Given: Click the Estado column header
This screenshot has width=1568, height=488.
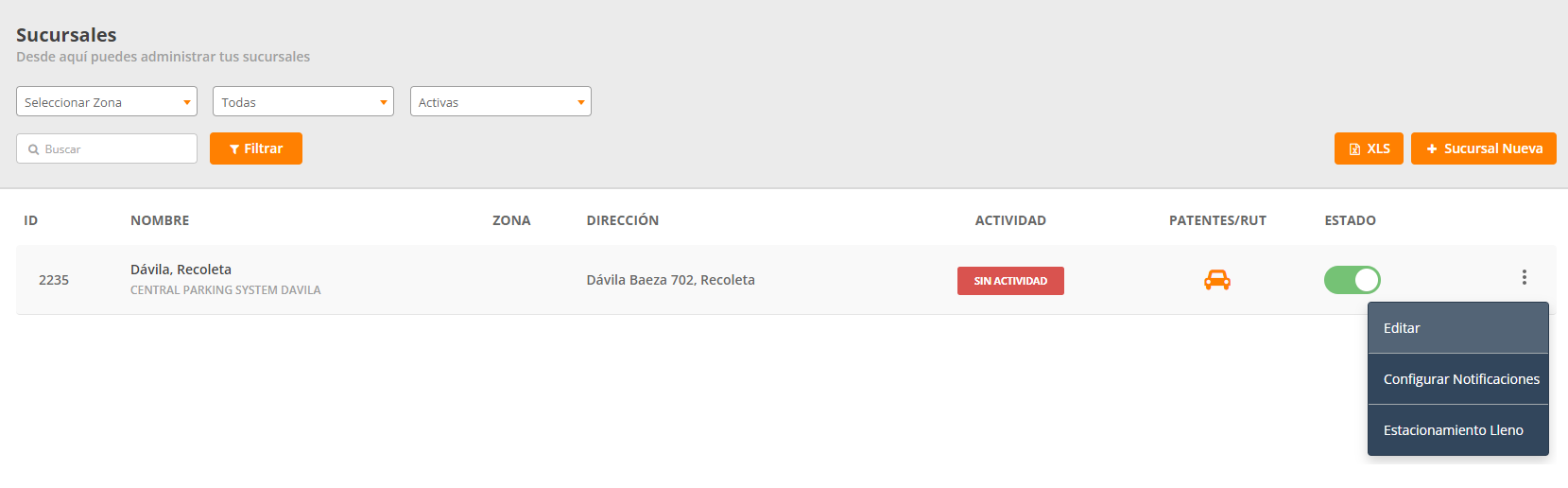Looking at the screenshot, I should tap(1350, 220).
